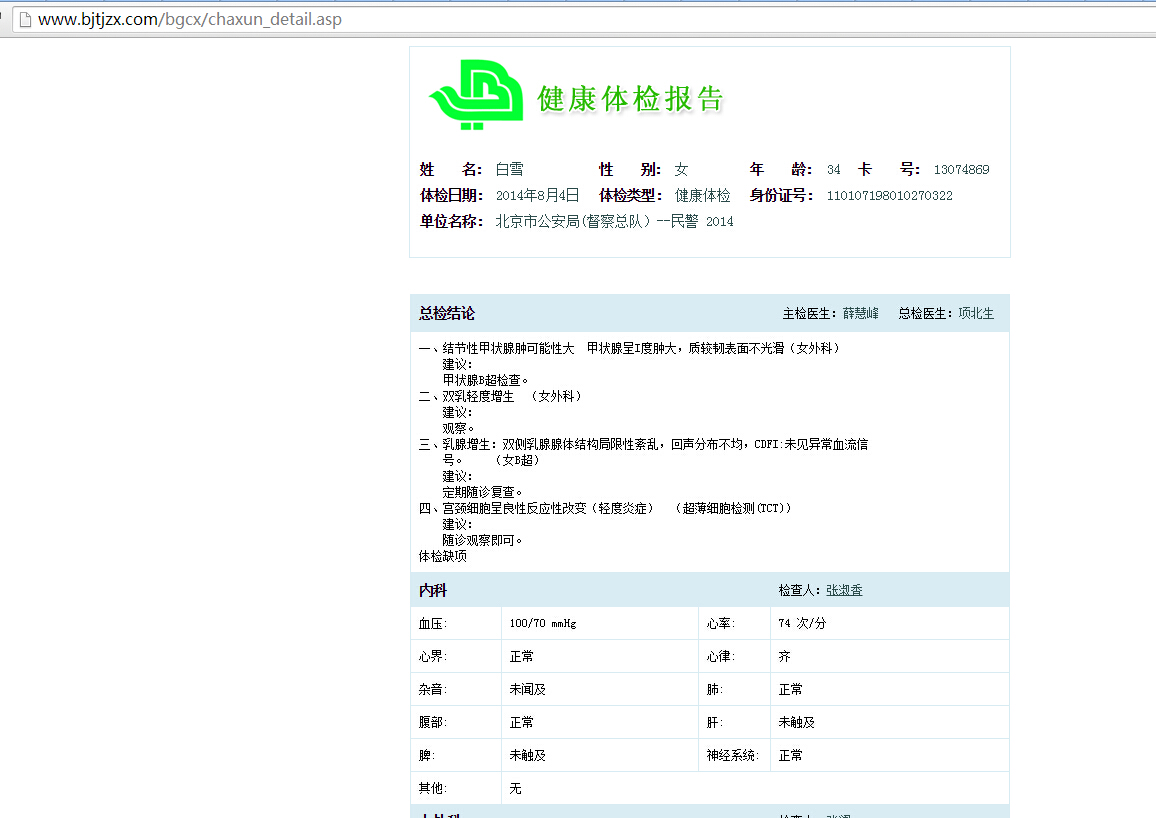Click the card number 13074869

click(961, 169)
